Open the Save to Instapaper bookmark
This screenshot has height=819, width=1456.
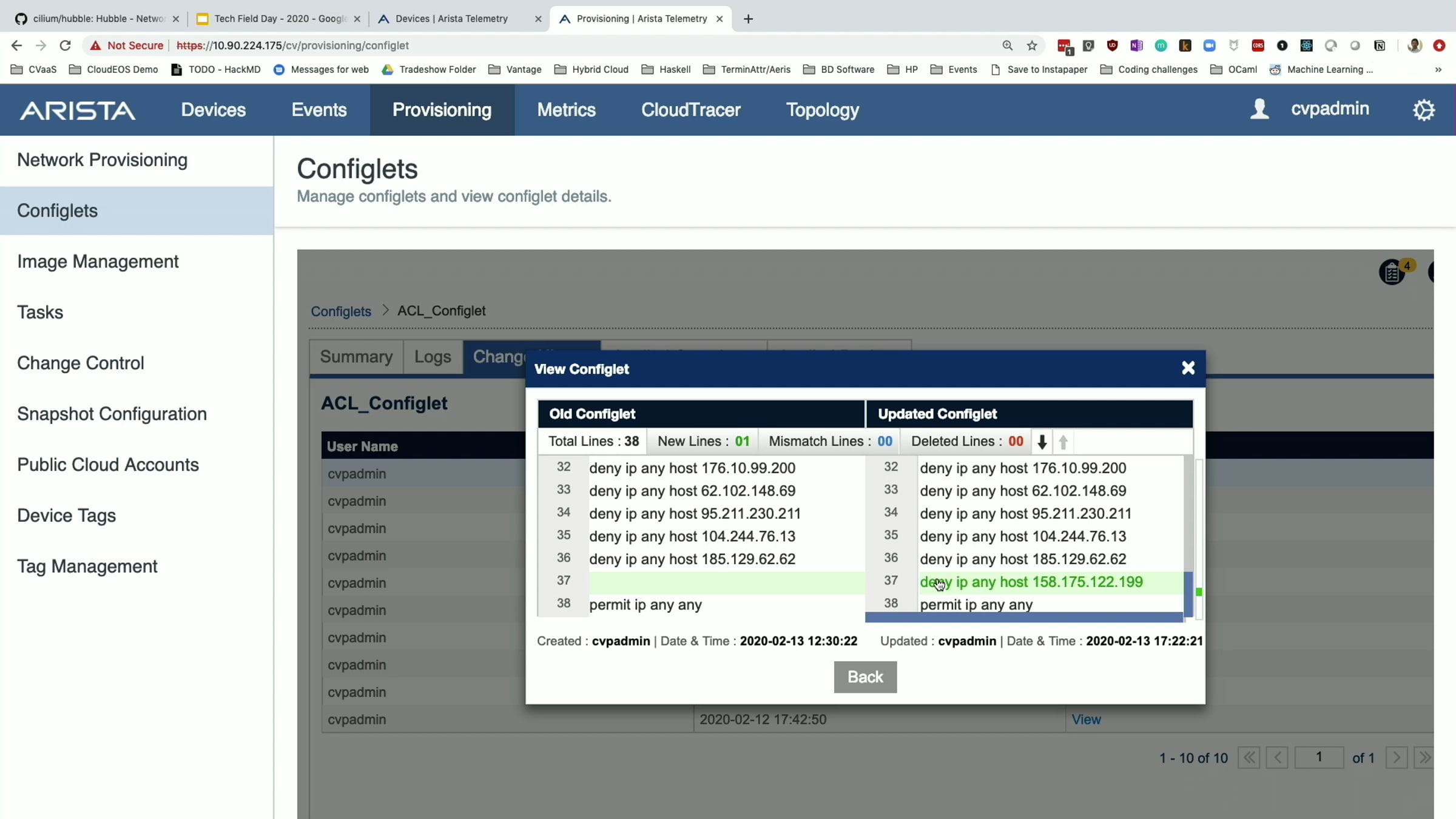(1039, 70)
